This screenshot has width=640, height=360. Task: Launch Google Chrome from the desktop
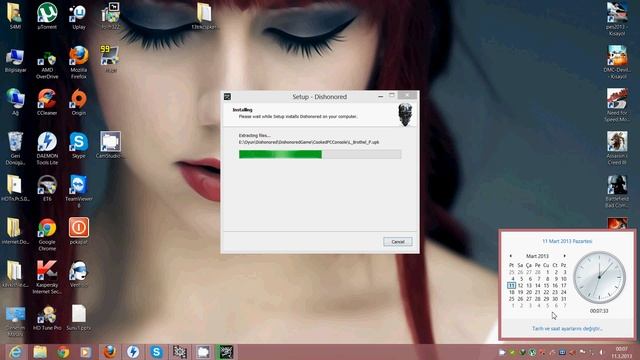tap(47, 234)
